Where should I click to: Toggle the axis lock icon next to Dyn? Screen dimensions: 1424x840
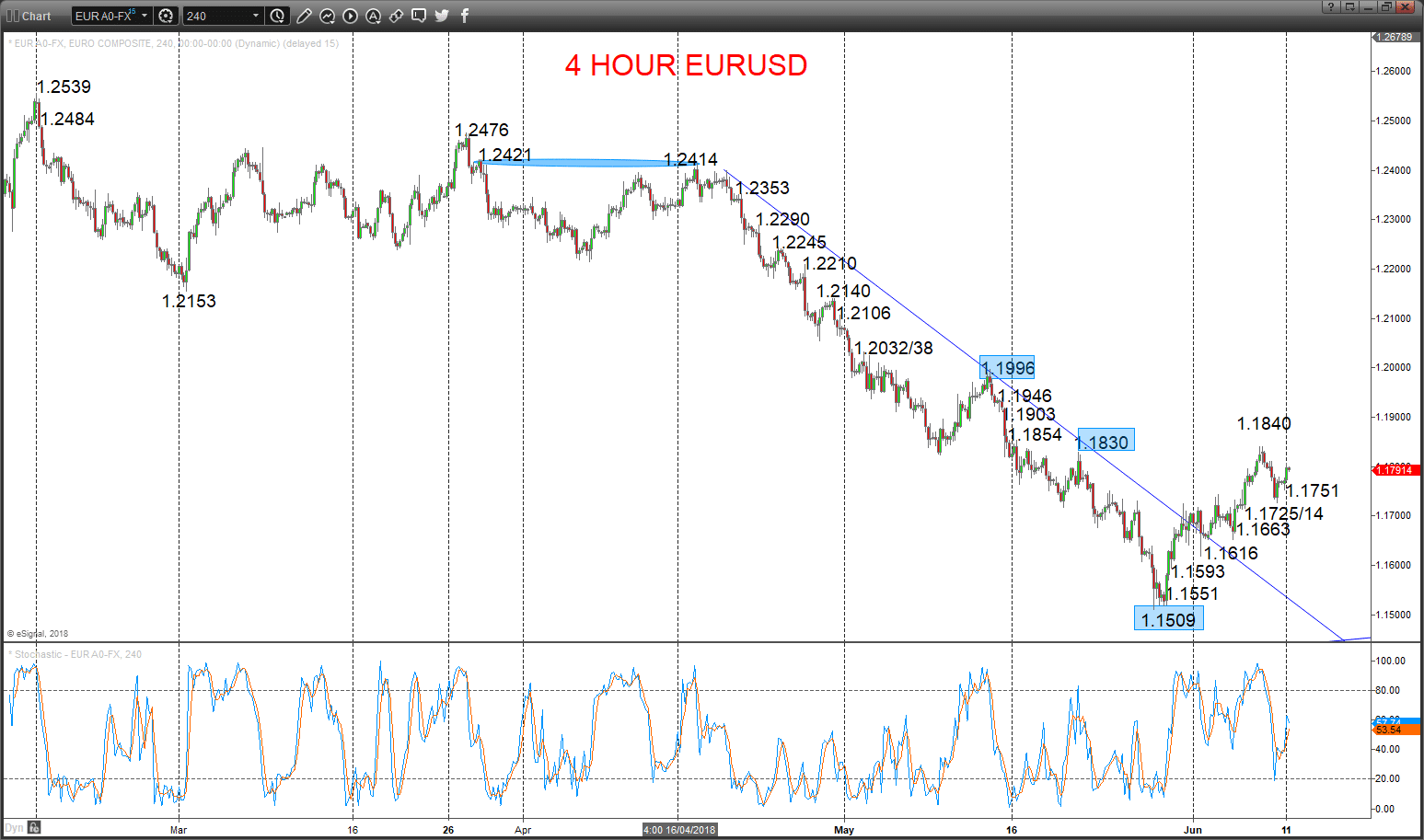(33, 827)
